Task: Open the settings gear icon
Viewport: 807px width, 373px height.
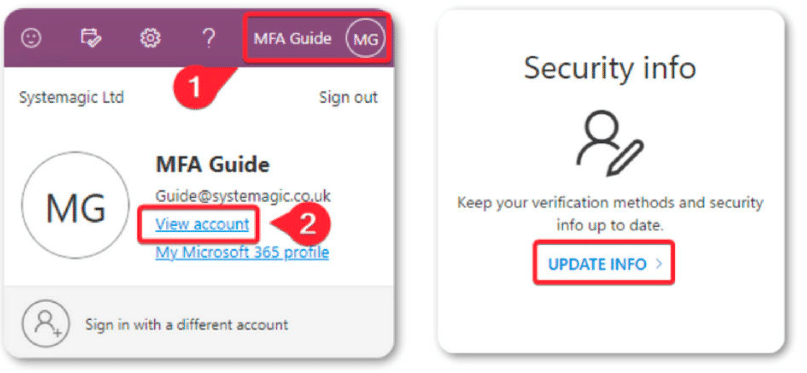Action: point(150,38)
